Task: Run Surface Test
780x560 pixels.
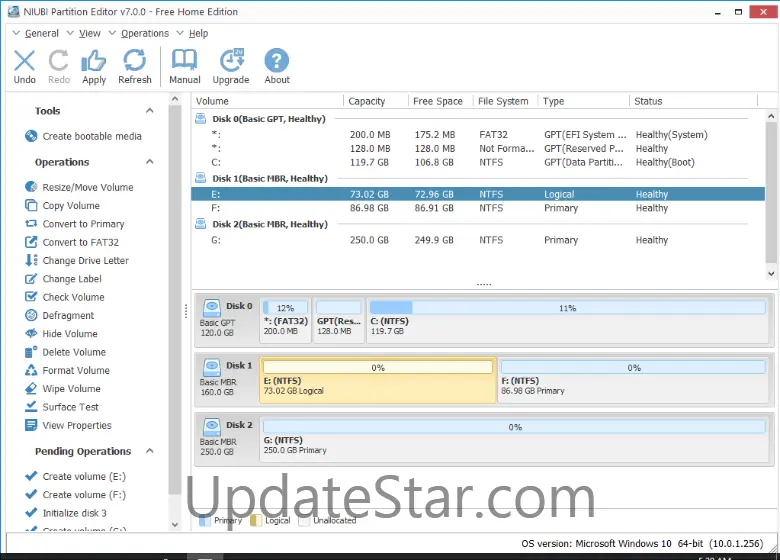Action: (62, 407)
